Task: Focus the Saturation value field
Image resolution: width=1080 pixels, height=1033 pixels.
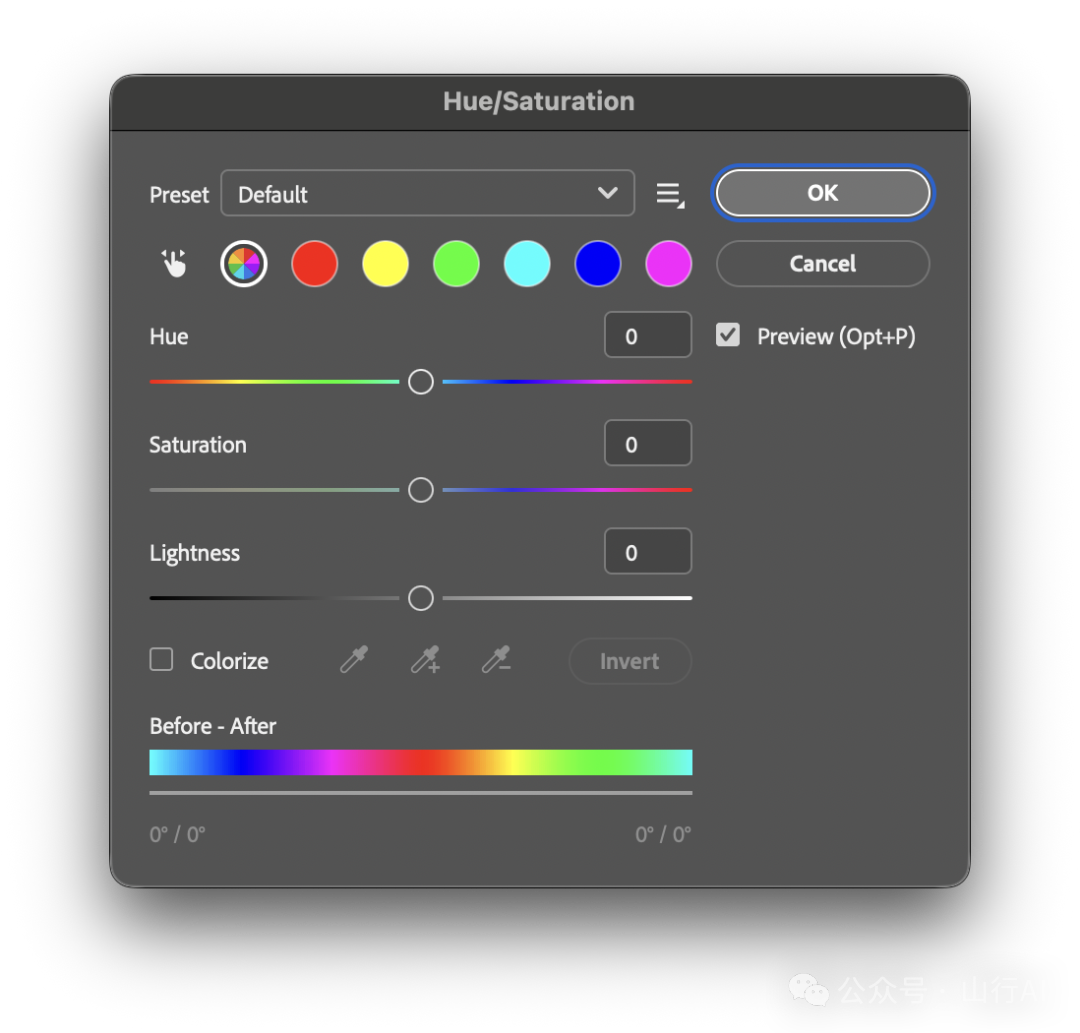Action: click(648, 444)
